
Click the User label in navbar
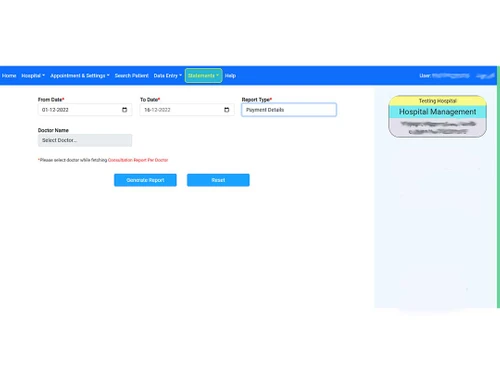point(425,76)
